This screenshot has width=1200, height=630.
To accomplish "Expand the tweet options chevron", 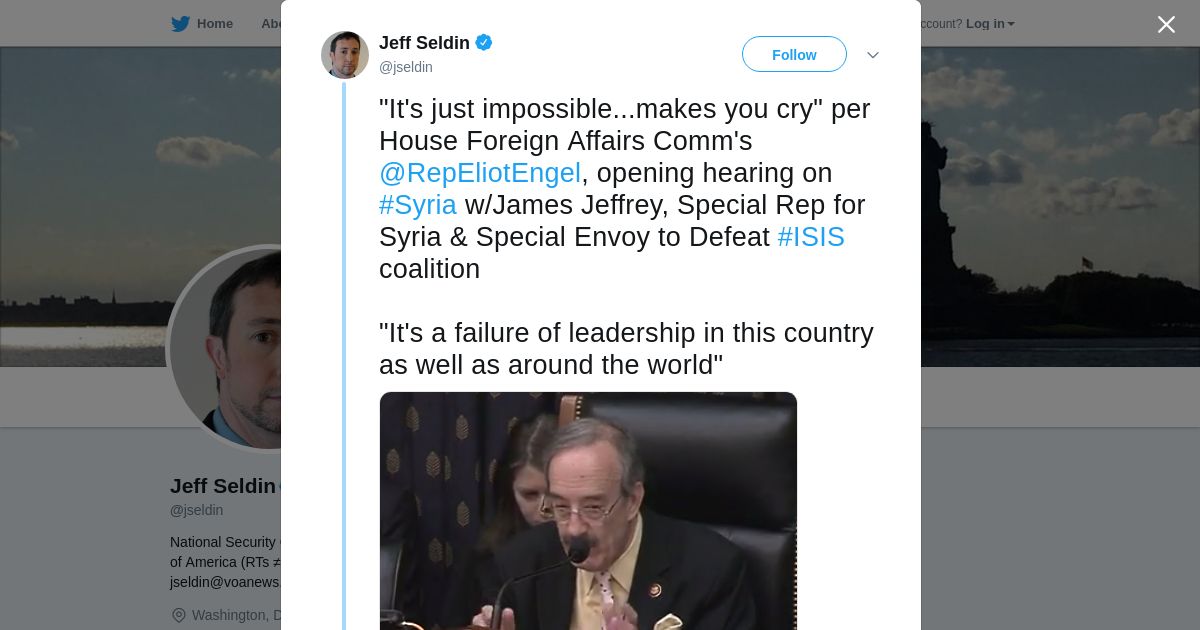I will point(873,55).
